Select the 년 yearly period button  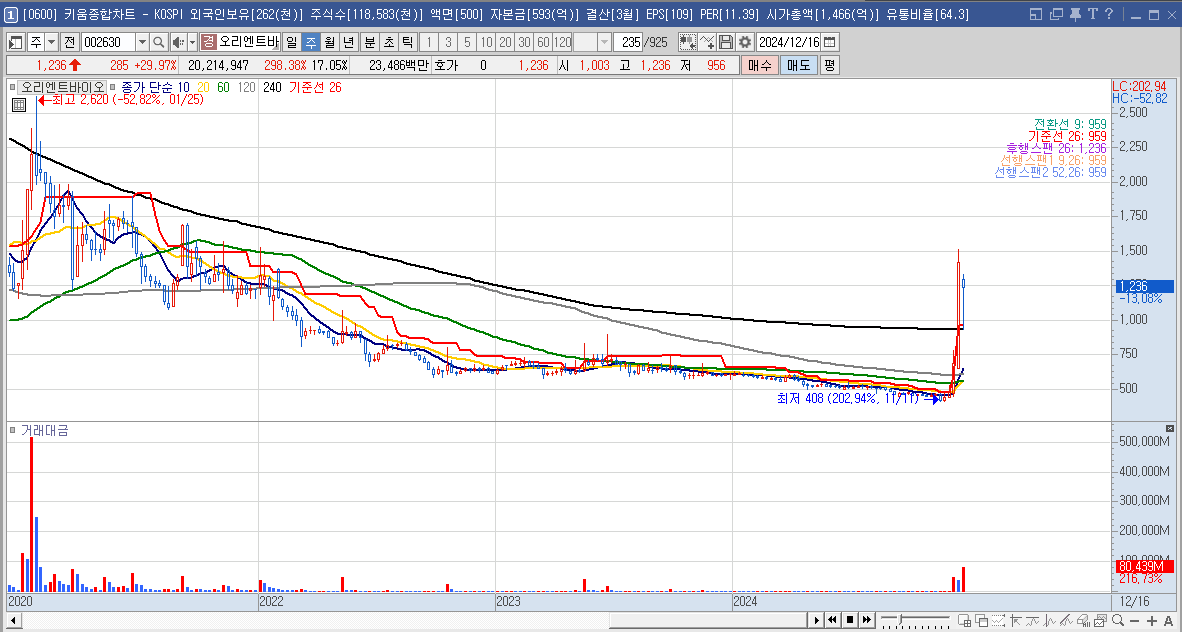pyautogui.click(x=347, y=42)
